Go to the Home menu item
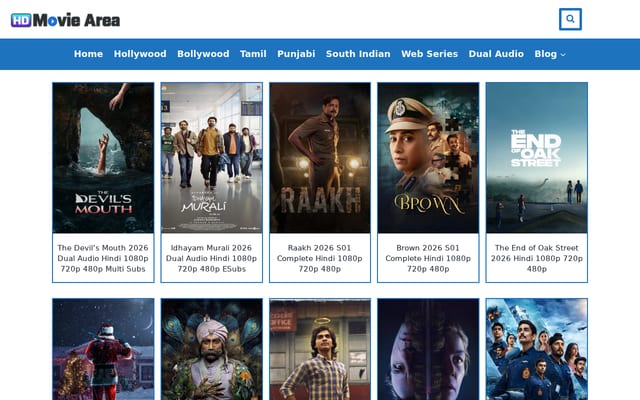640x400 pixels. [88, 54]
